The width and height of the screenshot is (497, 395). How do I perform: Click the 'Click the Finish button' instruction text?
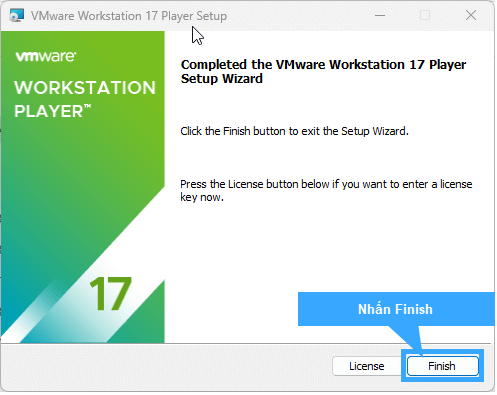[295, 132]
